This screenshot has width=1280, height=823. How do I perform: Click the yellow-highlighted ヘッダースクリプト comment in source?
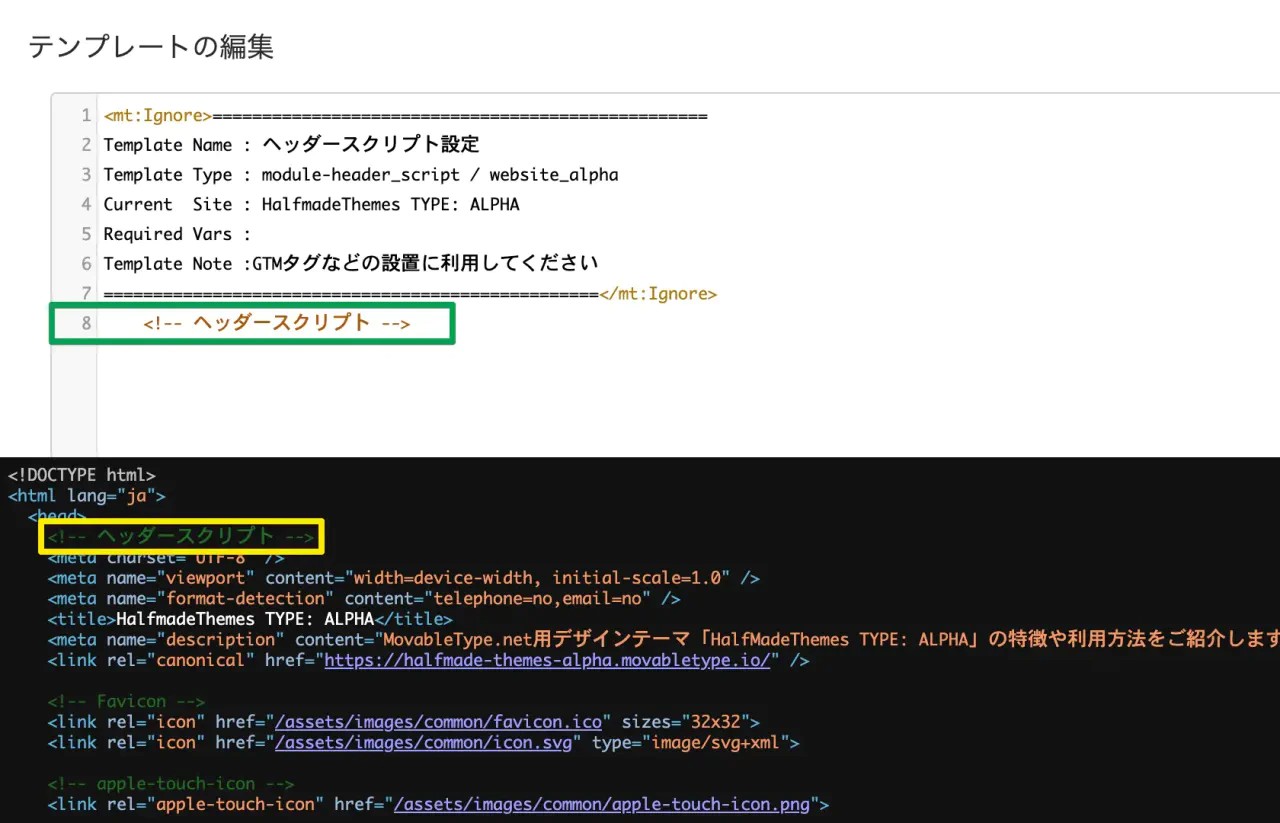pyautogui.click(x=182, y=537)
